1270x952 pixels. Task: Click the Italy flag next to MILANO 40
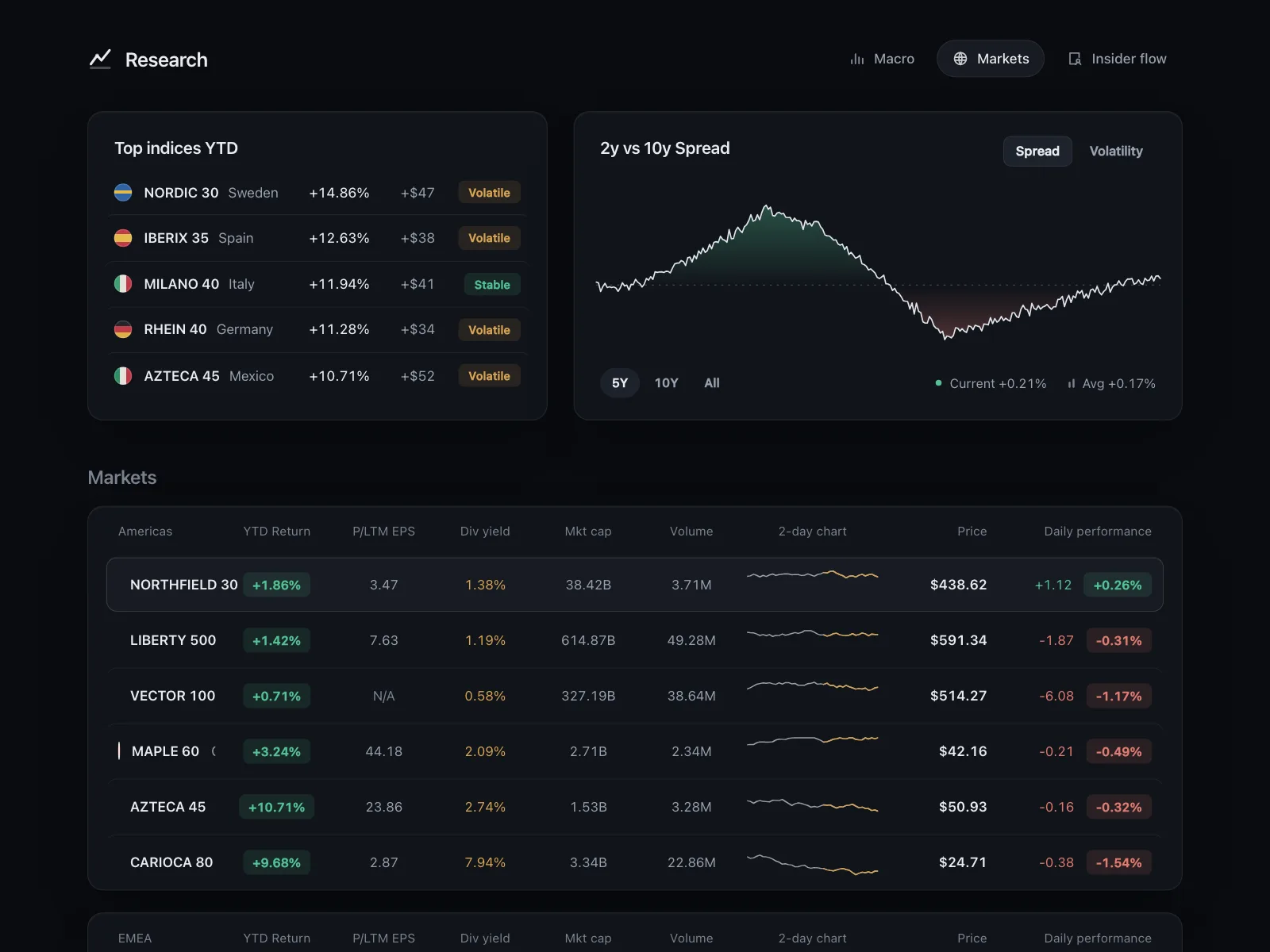[x=123, y=284]
